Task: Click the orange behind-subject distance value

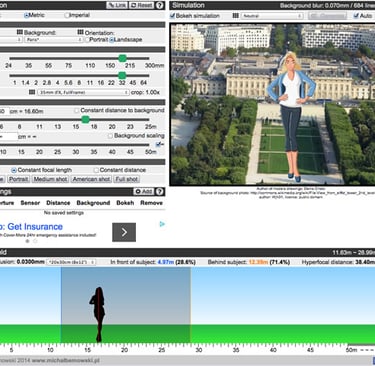Action: click(x=258, y=262)
